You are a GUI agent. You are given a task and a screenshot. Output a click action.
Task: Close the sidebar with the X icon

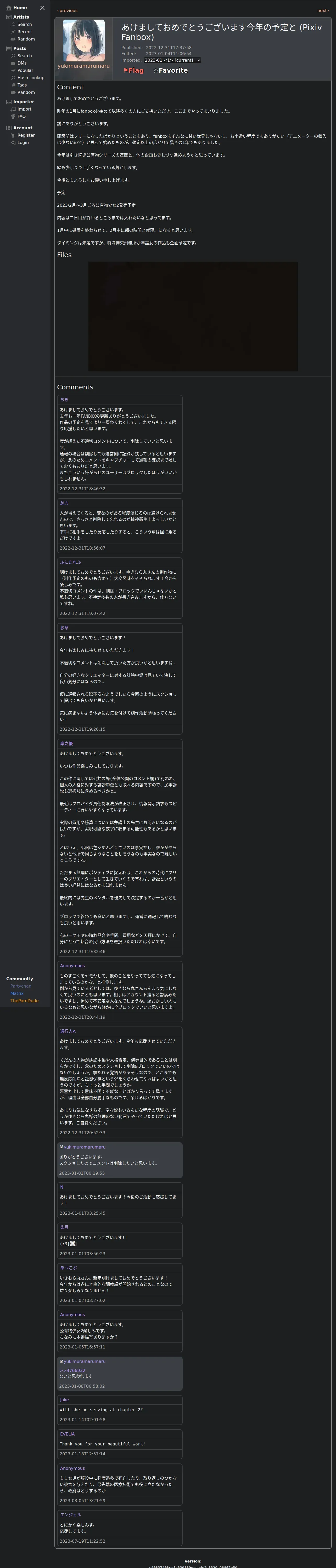click(x=42, y=8)
